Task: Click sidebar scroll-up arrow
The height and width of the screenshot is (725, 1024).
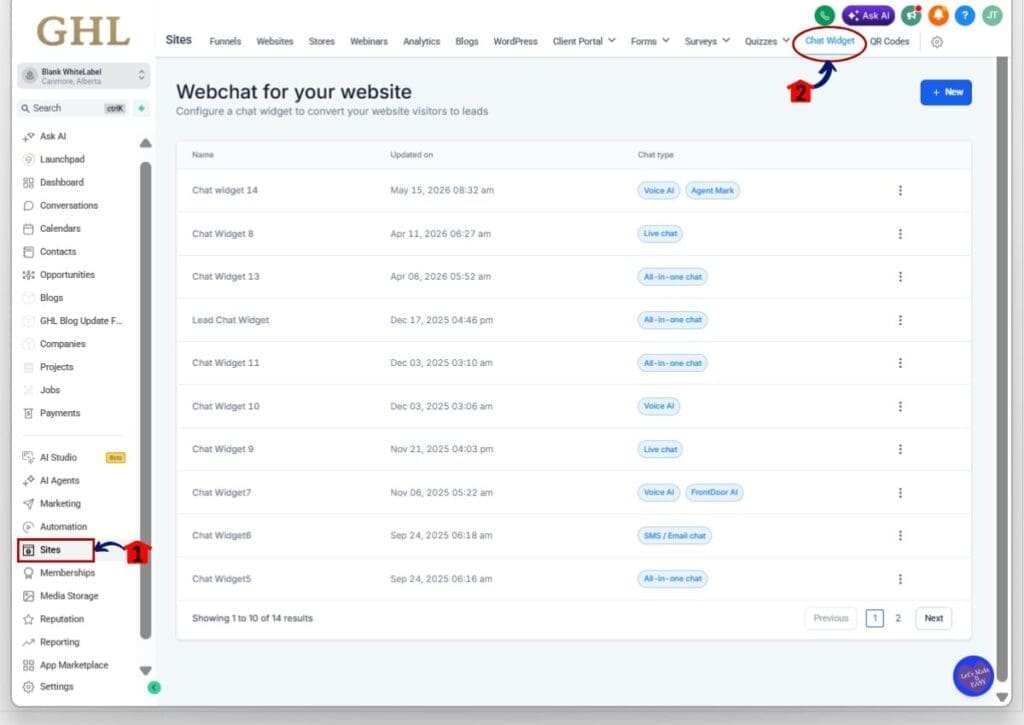Action: 146,143
